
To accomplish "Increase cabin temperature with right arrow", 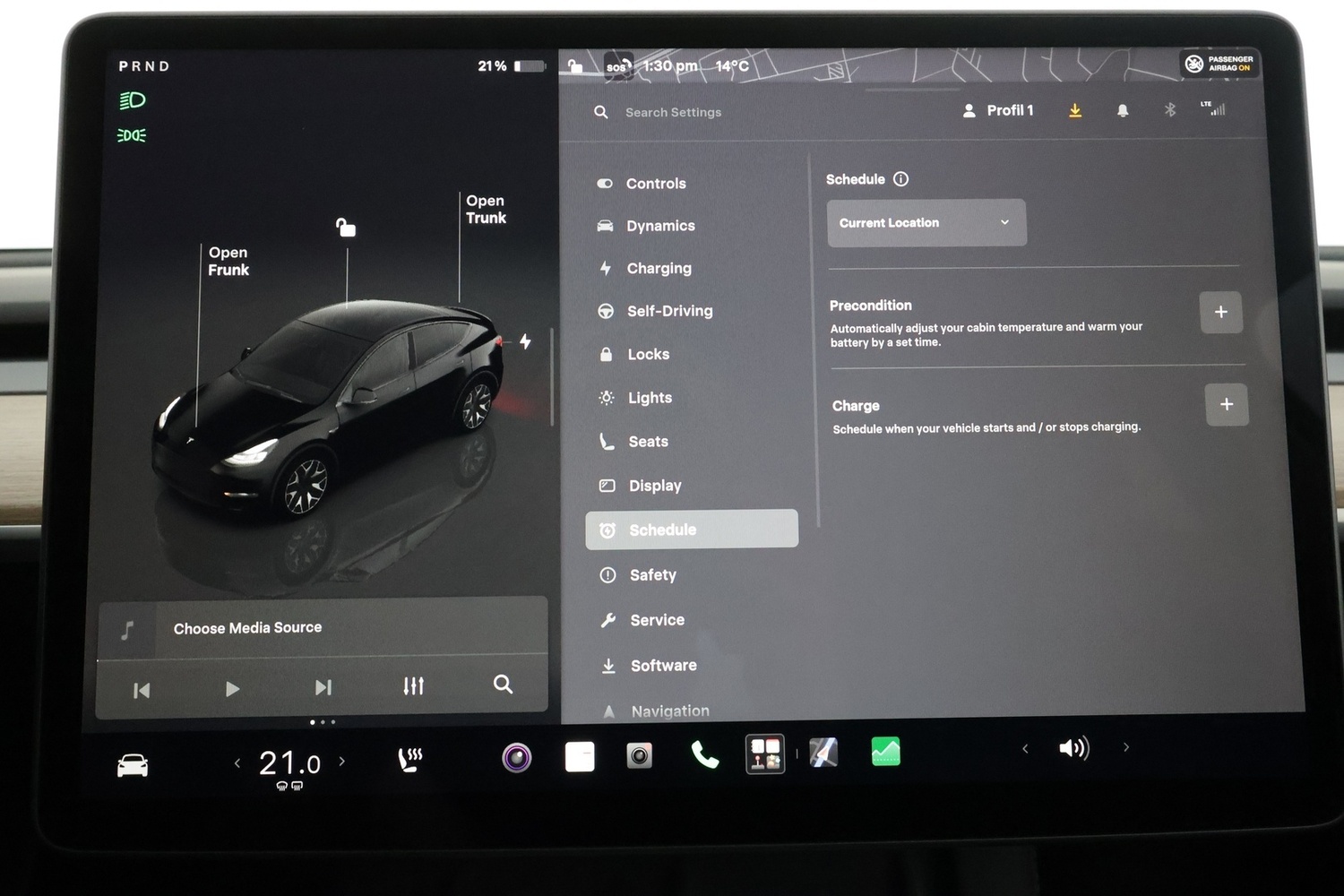I will click(342, 762).
